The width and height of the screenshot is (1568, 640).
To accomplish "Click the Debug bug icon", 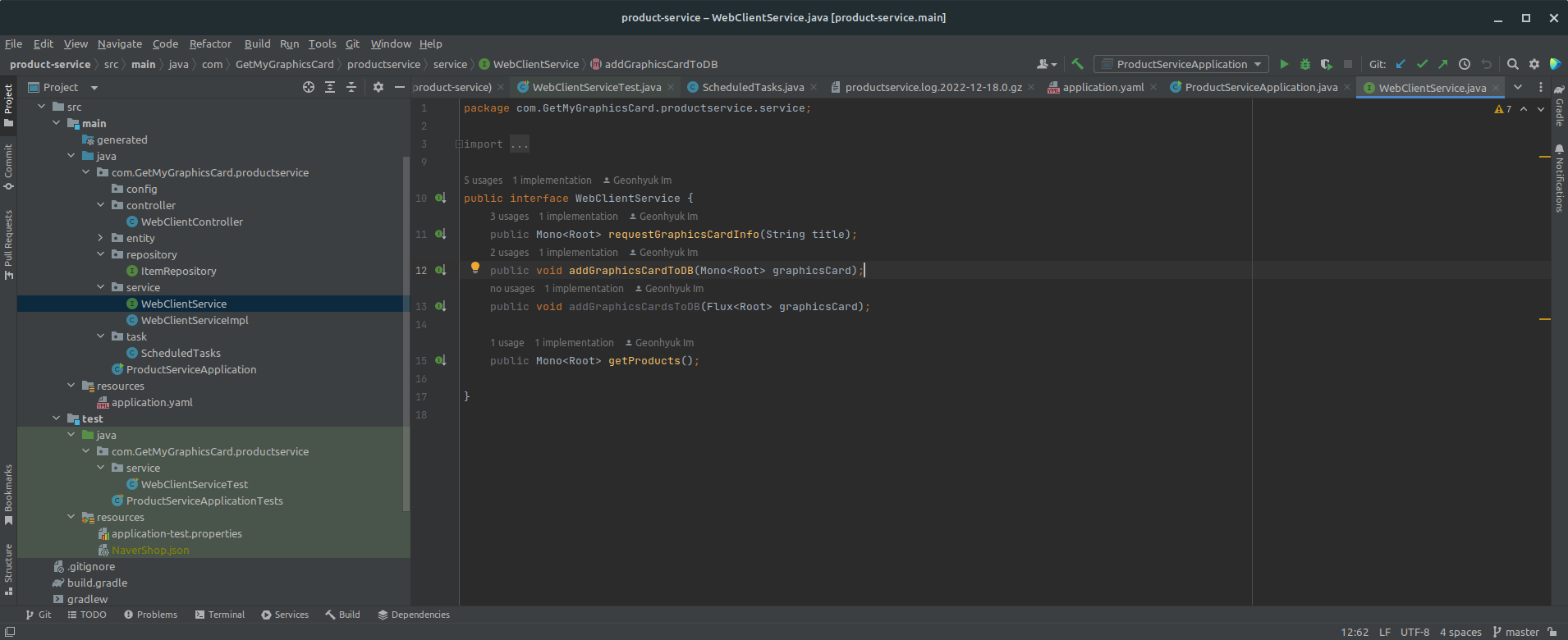I will click(1305, 64).
